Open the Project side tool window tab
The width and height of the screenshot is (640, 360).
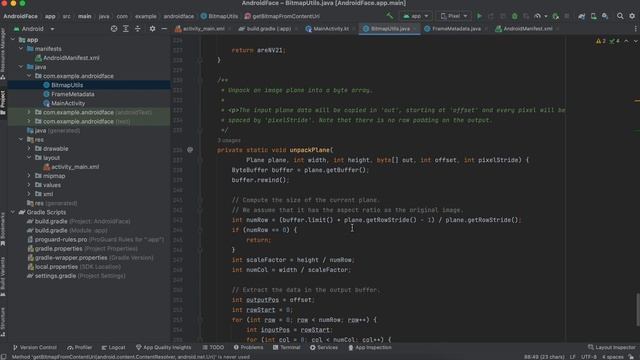pos(3,102)
